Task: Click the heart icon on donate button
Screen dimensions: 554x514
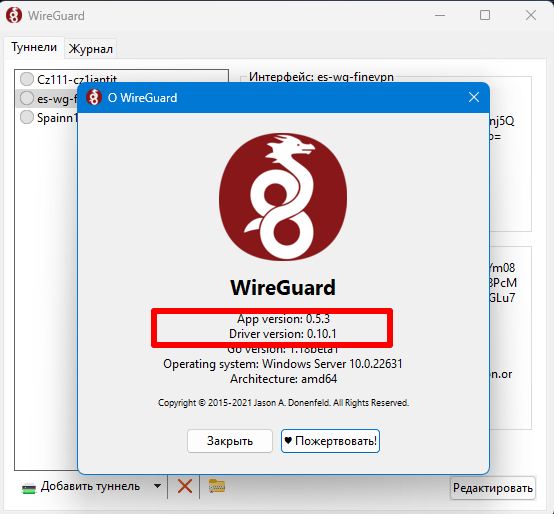Action: tap(288, 441)
